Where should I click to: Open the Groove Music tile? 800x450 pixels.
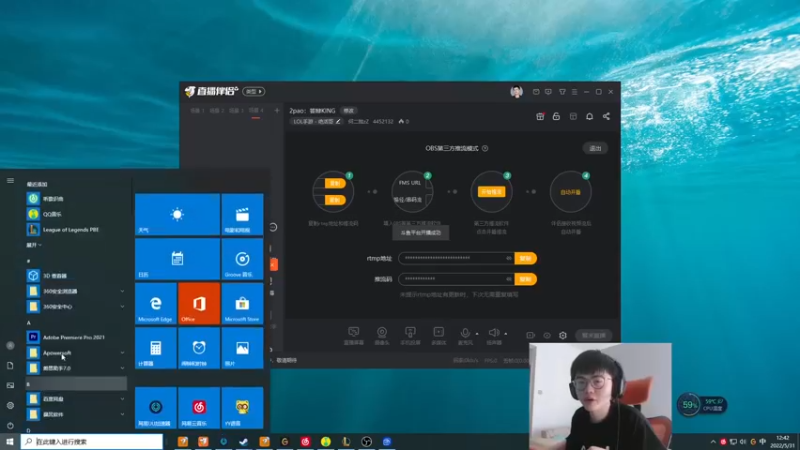pos(242,259)
